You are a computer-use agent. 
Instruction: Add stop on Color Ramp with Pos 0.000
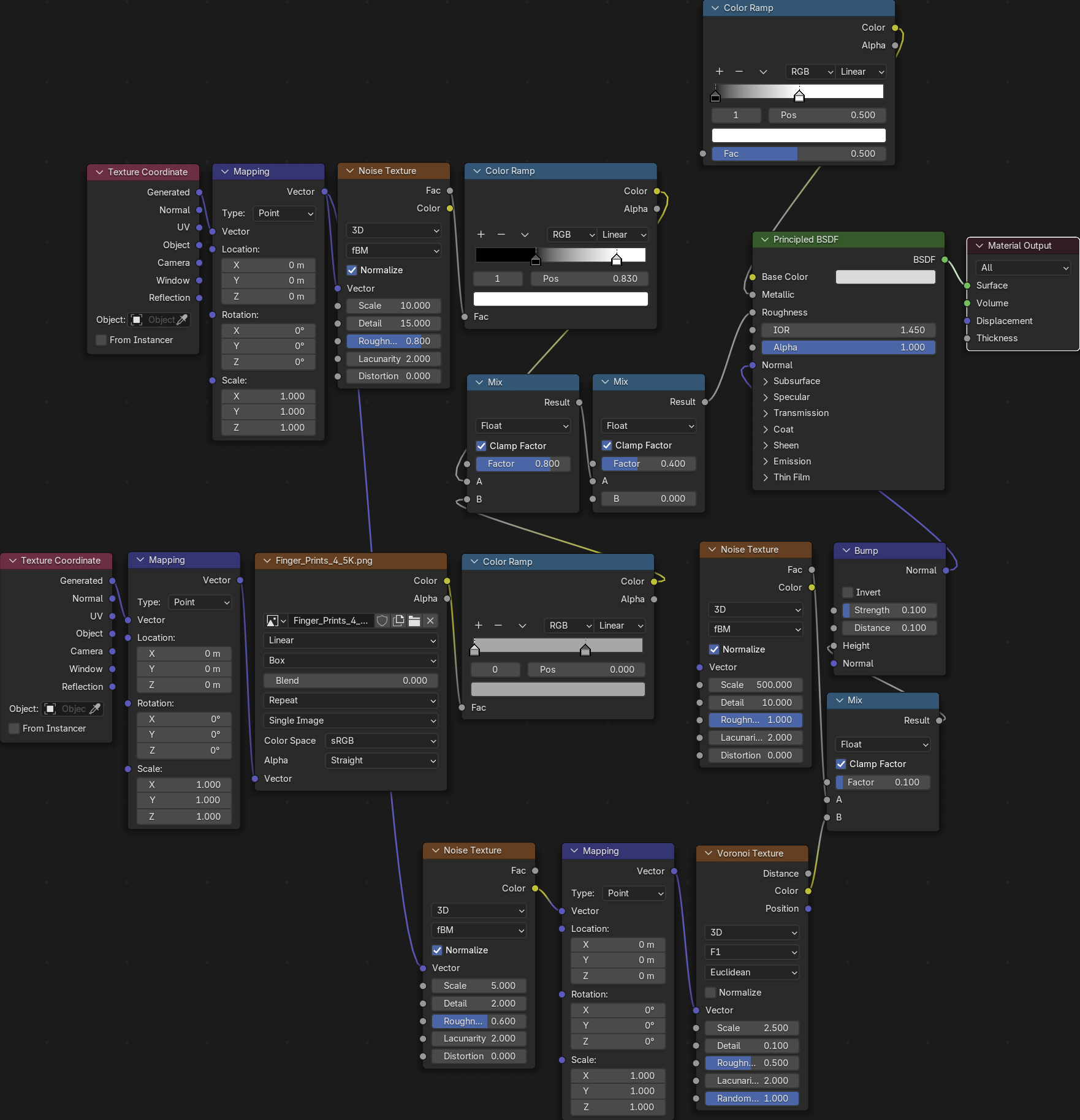click(479, 626)
